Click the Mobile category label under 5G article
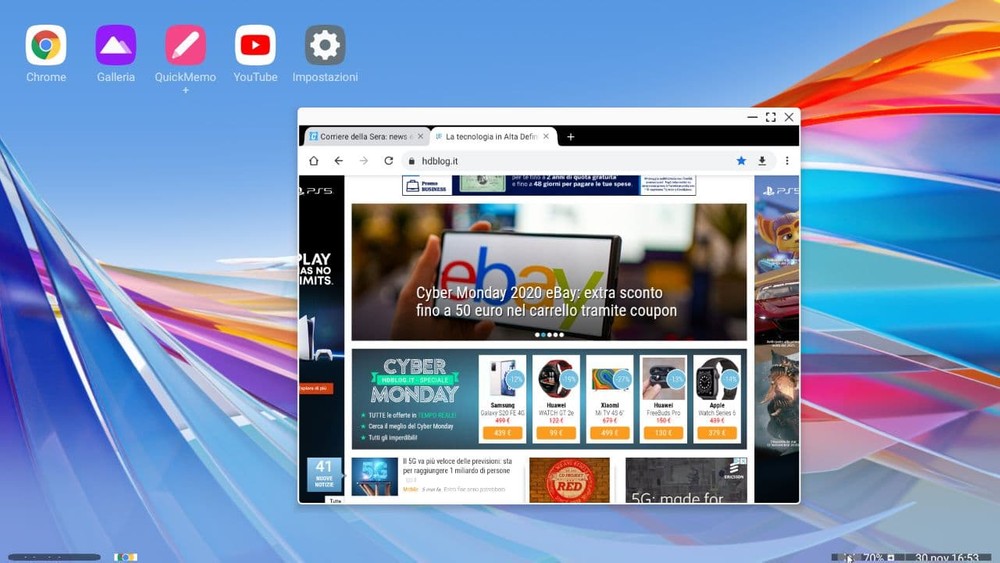The image size is (1000, 563). pos(411,489)
